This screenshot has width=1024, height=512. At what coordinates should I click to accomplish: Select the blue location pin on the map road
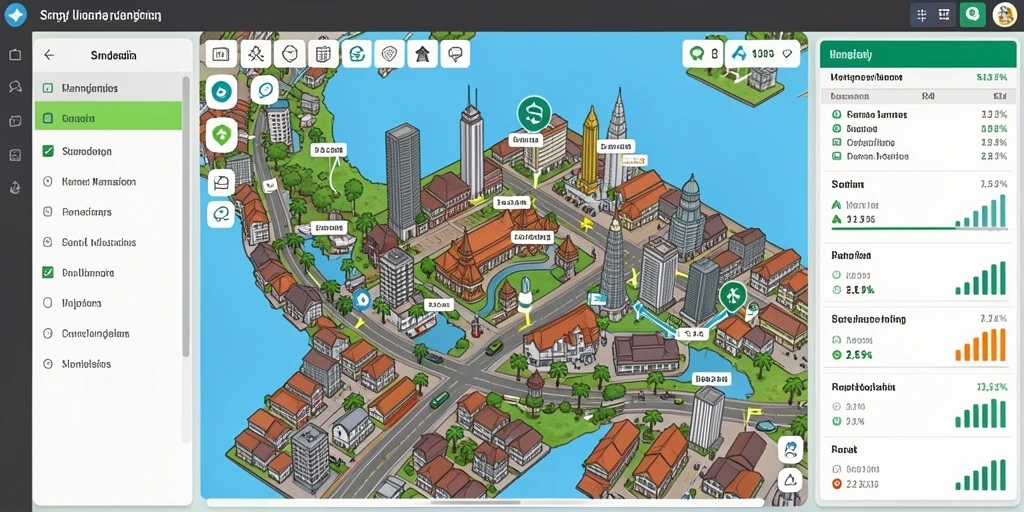click(x=362, y=300)
